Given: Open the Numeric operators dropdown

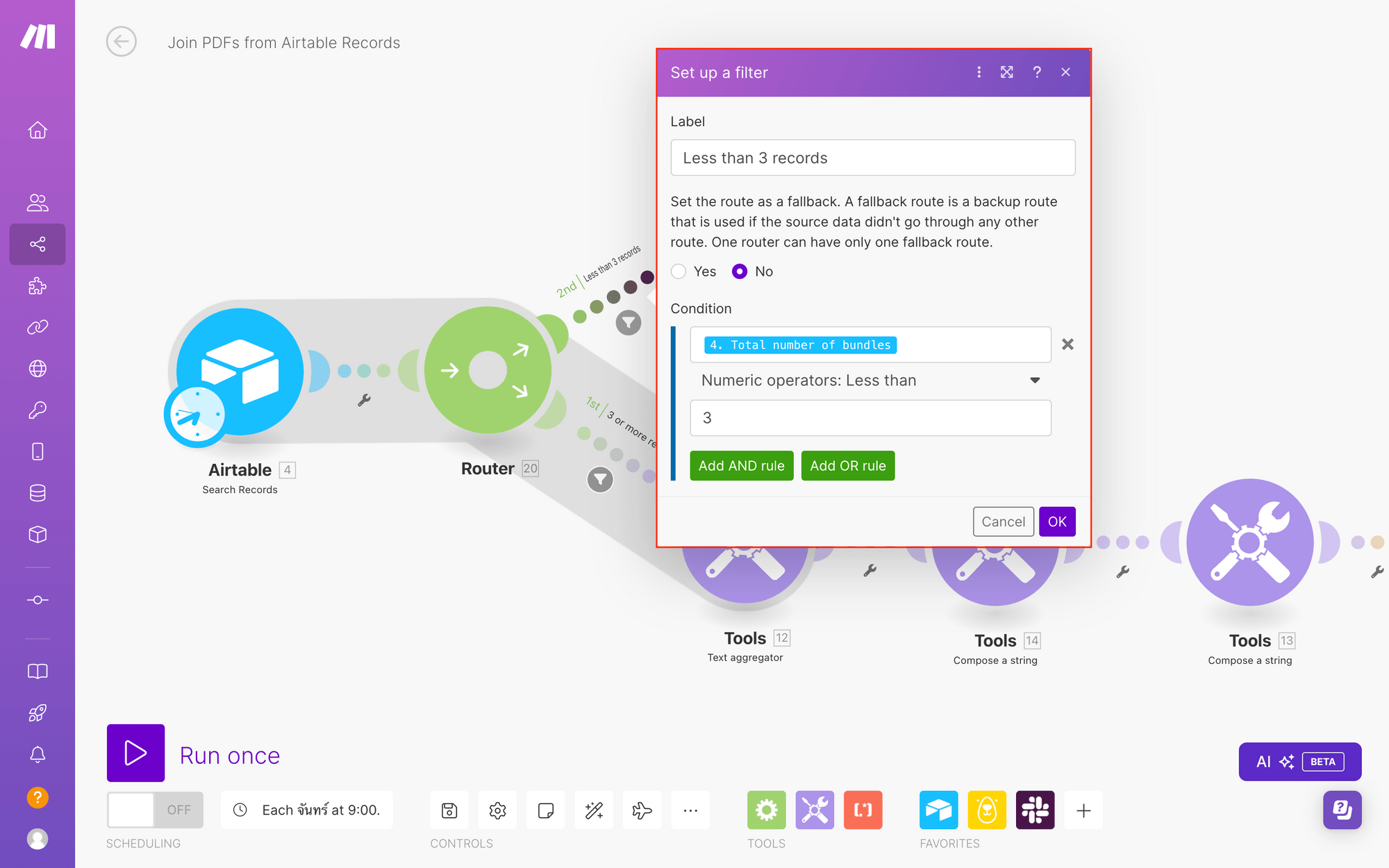Looking at the screenshot, I should coord(870,380).
